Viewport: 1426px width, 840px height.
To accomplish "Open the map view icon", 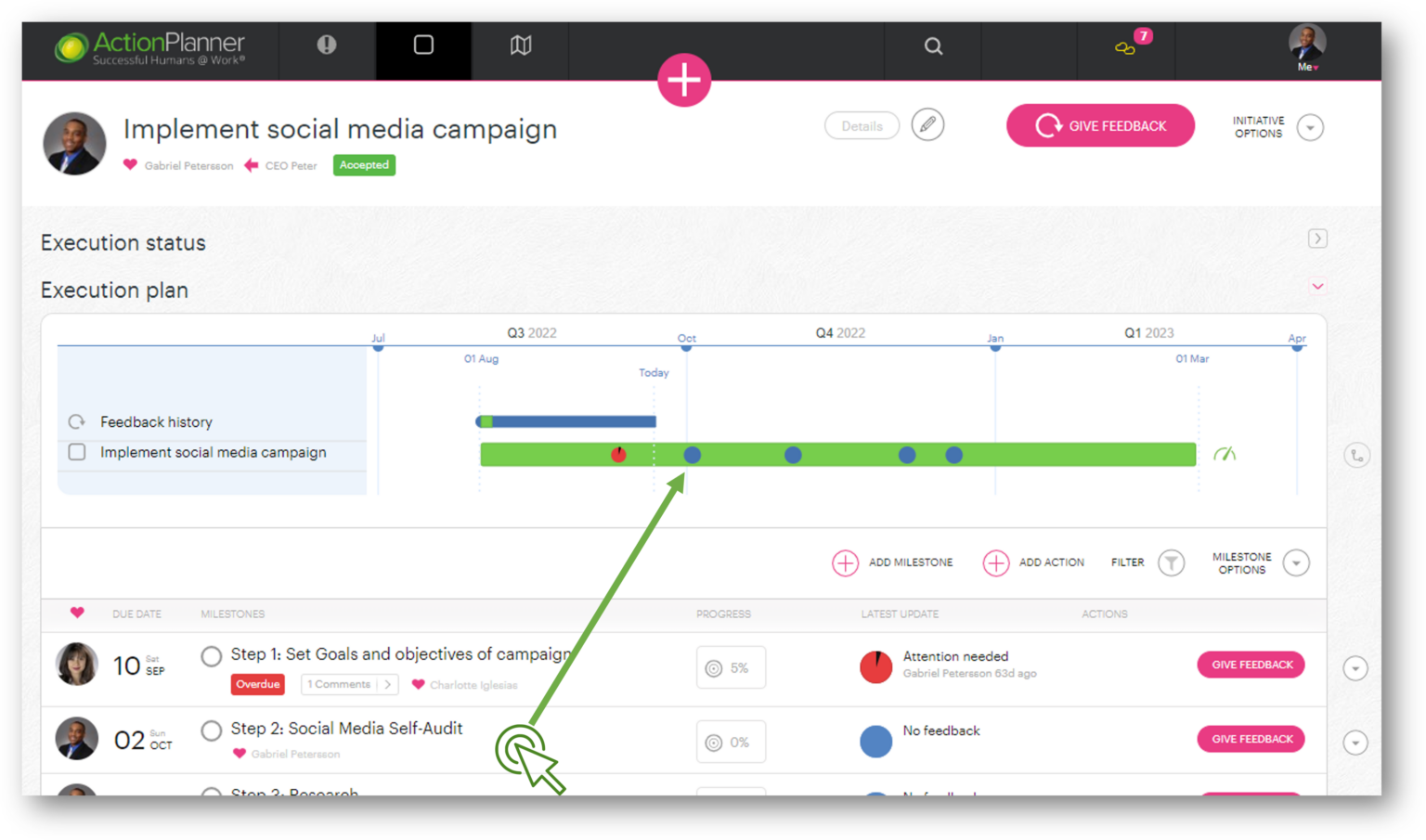I will (521, 45).
